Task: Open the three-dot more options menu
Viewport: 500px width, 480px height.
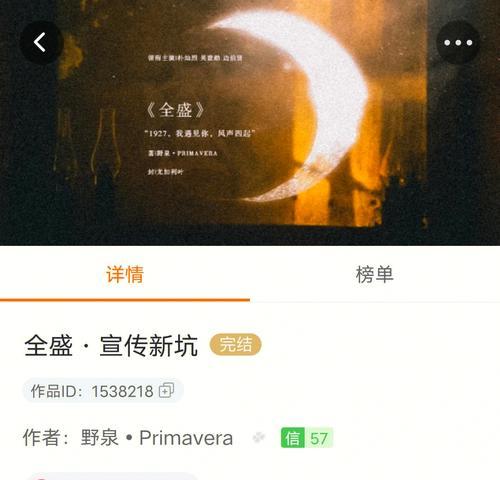Action: tap(458, 42)
